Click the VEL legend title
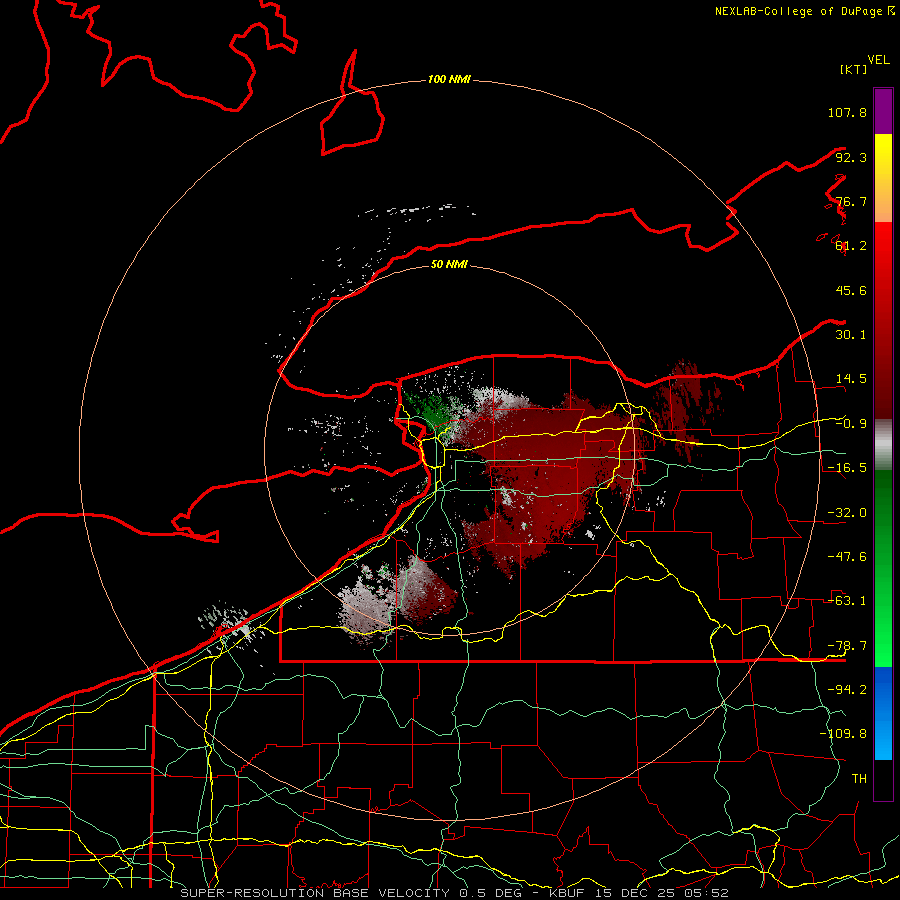Image resolution: width=900 pixels, height=900 pixels. point(878,60)
